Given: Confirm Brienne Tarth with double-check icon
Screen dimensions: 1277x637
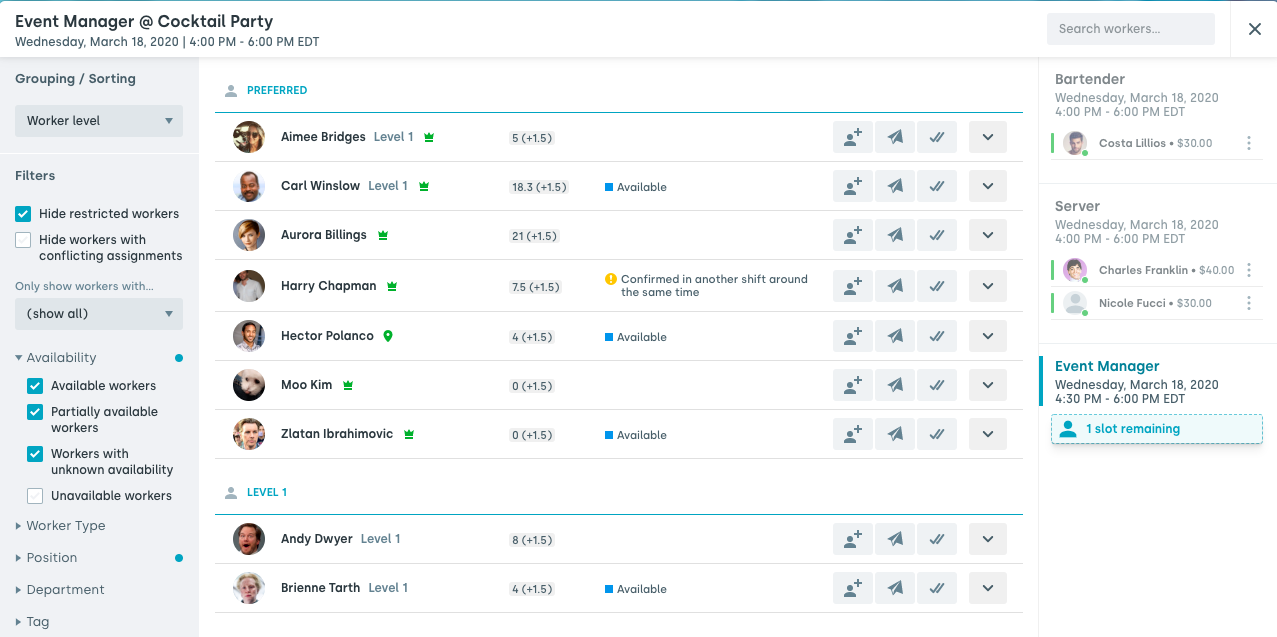Looking at the screenshot, I should click(x=937, y=588).
